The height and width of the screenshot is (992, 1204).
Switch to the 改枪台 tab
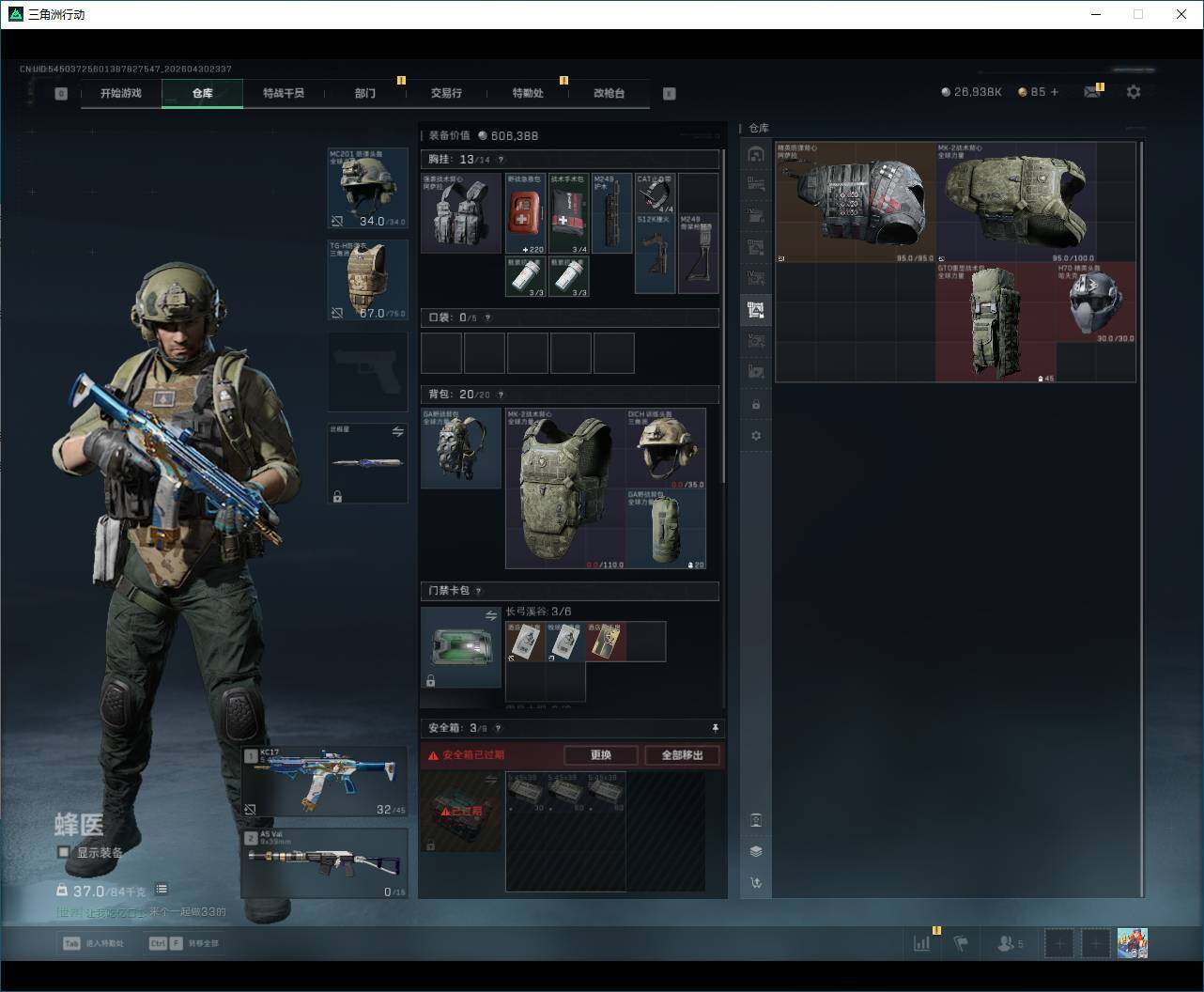click(609, 93)
